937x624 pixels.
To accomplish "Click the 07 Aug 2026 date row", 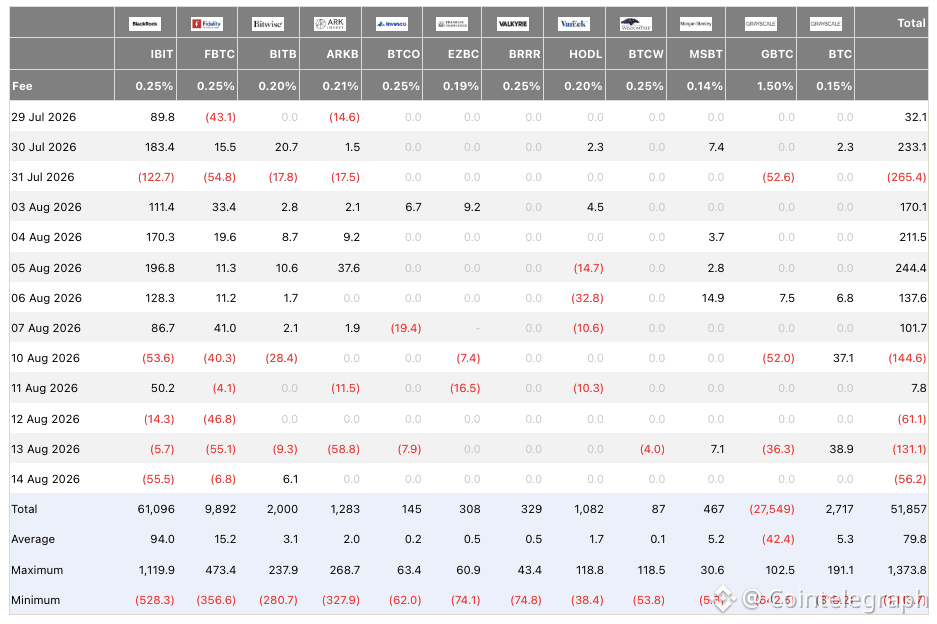I will point(468,328).
